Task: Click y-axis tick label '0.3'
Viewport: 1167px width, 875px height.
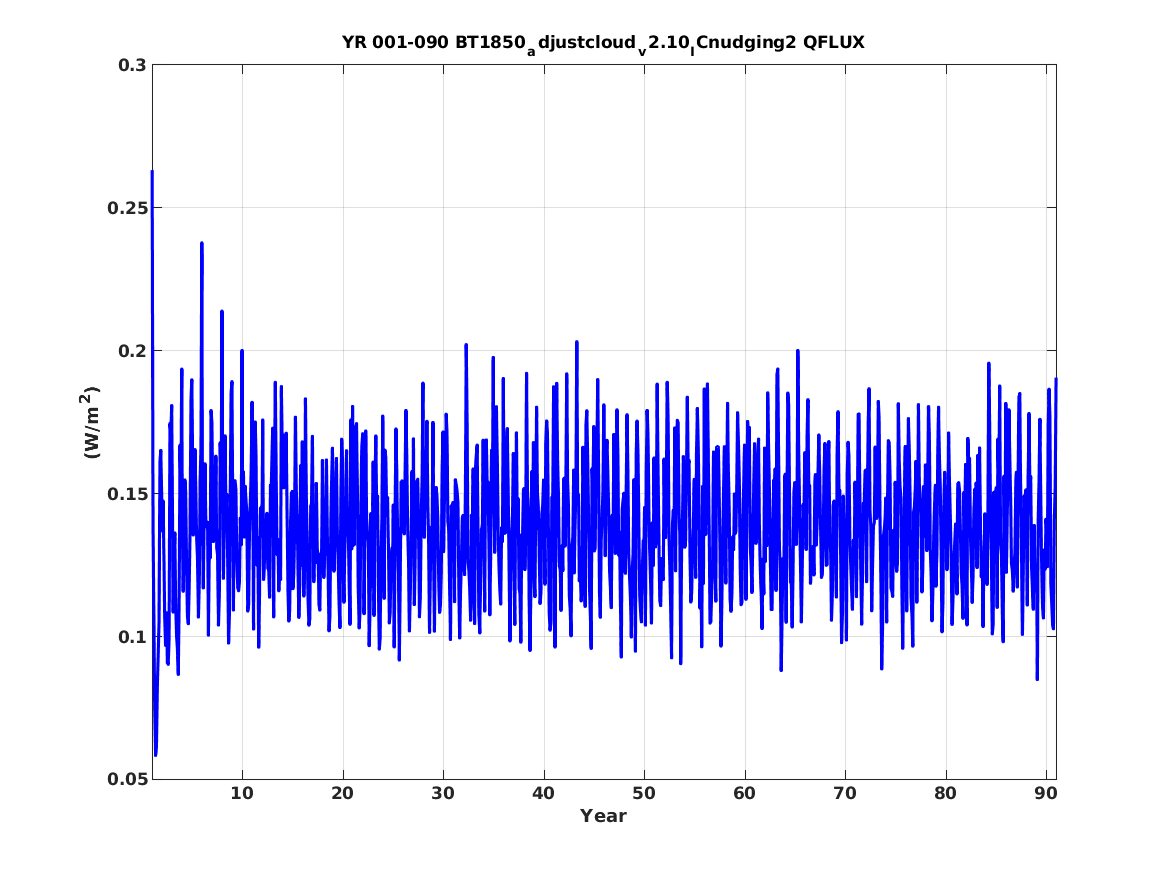Action: pos(132,65)
